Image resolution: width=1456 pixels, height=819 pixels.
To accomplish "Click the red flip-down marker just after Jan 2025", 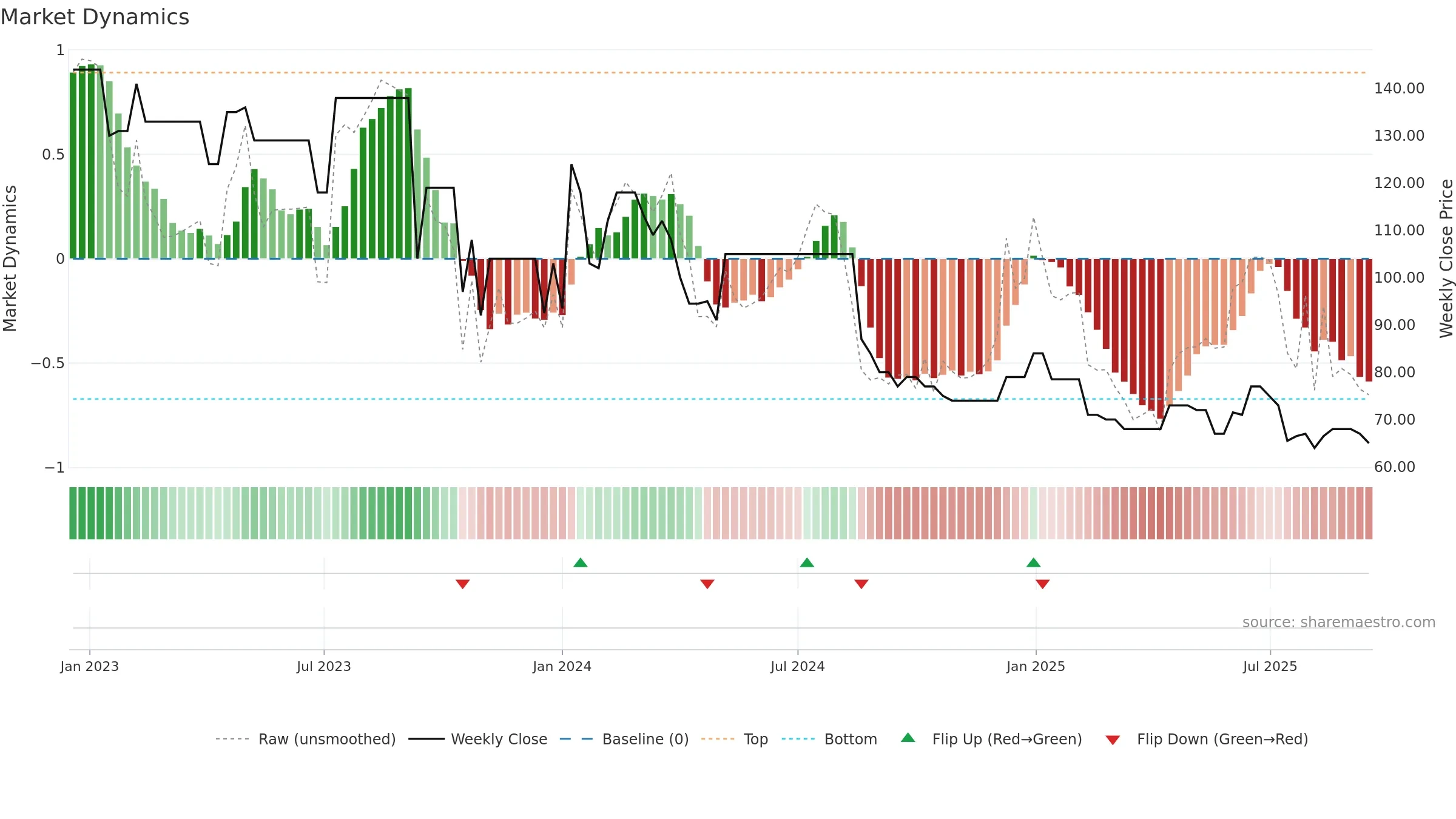I will [1043, 584].
